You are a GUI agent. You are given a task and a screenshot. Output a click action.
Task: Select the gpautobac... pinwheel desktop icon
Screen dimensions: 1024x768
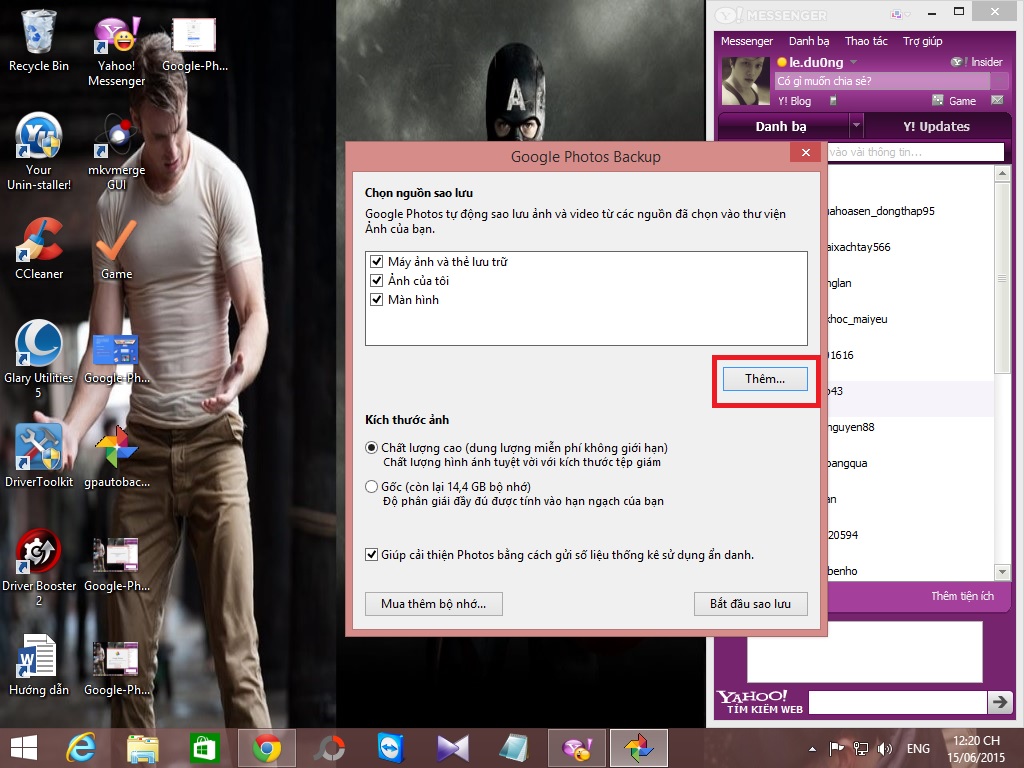coord(116,456)
